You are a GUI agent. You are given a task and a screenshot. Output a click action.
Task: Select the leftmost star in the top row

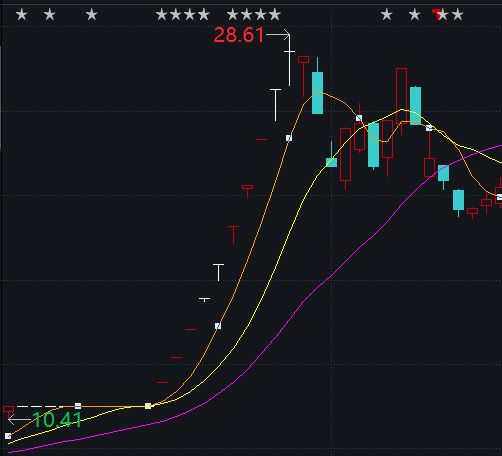click(x=22, y=15)
